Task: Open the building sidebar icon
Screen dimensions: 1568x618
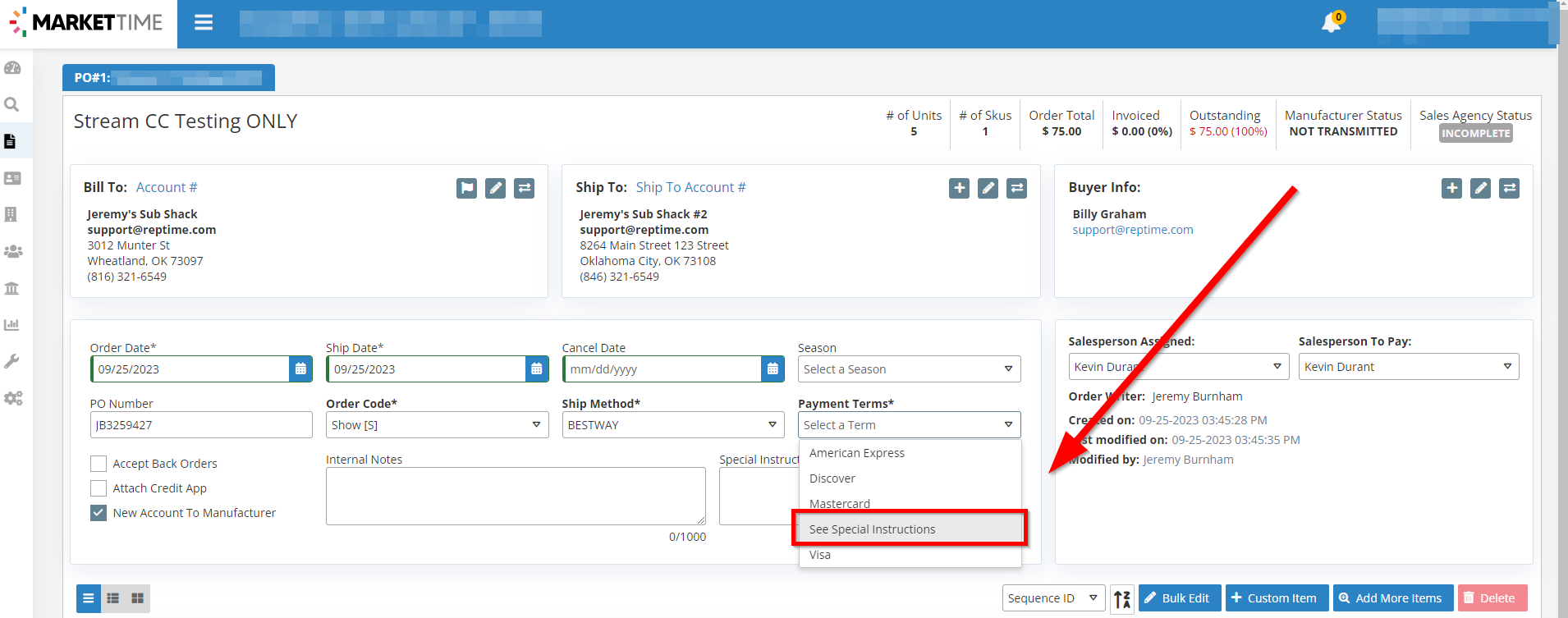Action: pos(11,214)
